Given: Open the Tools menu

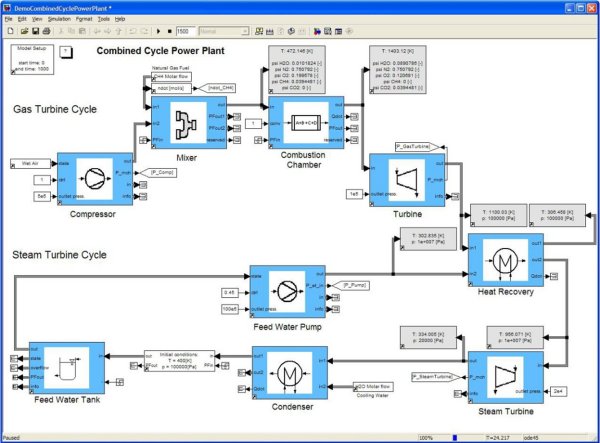Looking at the screenshot, I should point(104,19).
